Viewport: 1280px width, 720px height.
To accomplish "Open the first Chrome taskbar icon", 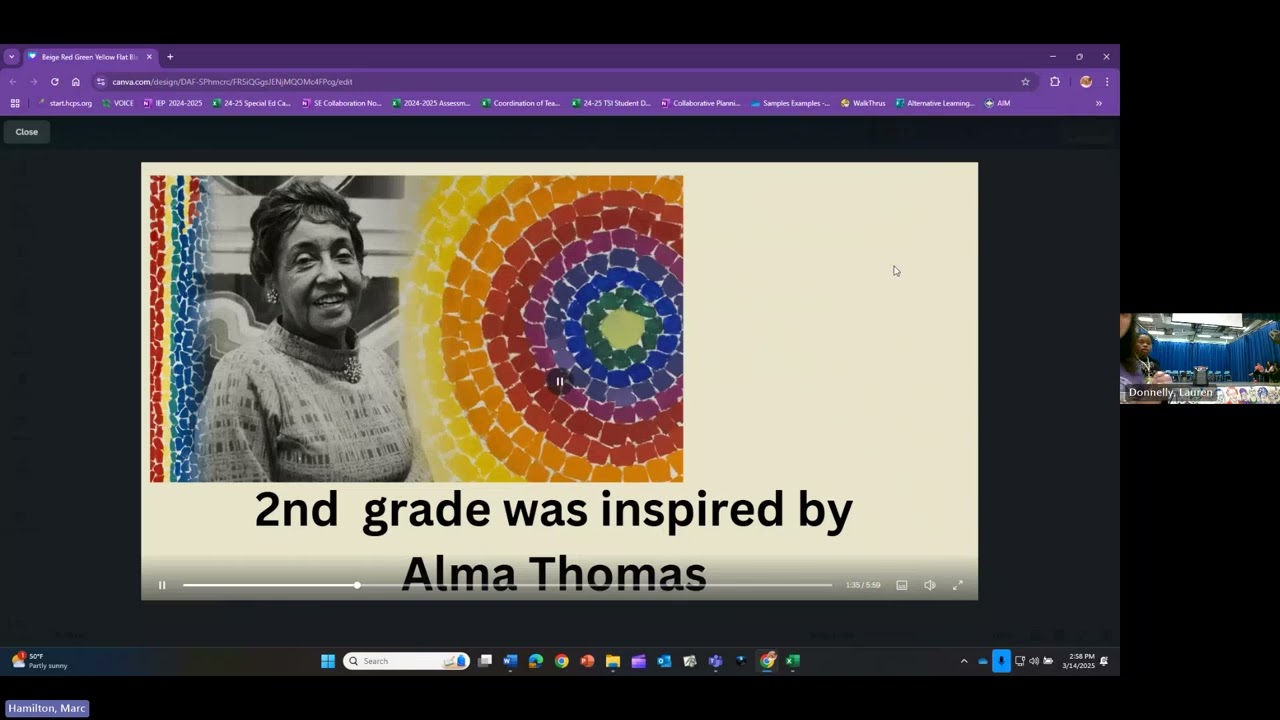I will point(562,661).
